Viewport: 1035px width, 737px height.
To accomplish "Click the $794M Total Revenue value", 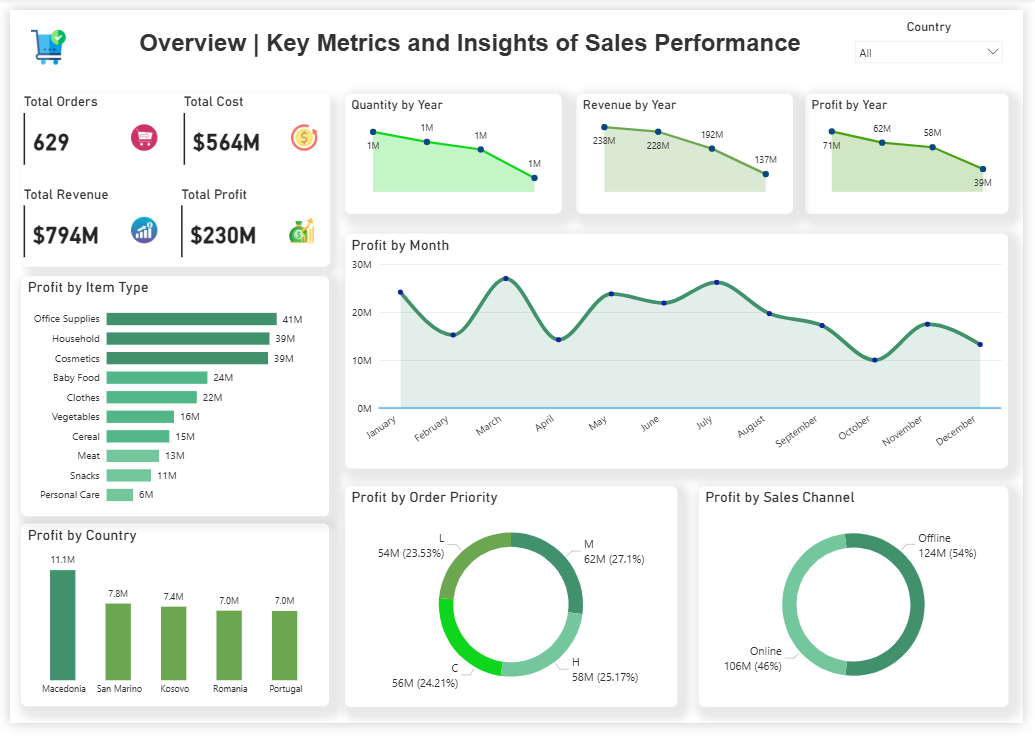I will (66, 236).
